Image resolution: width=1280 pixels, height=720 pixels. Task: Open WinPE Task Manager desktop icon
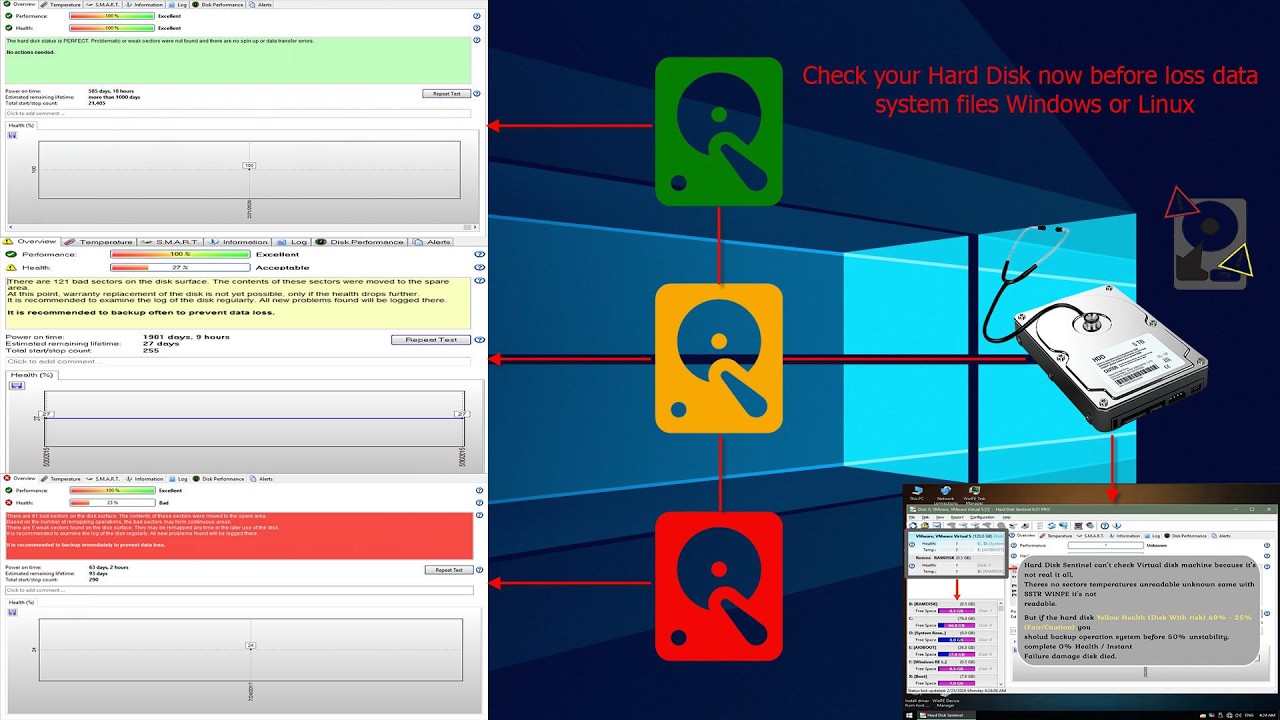[974, 494]
